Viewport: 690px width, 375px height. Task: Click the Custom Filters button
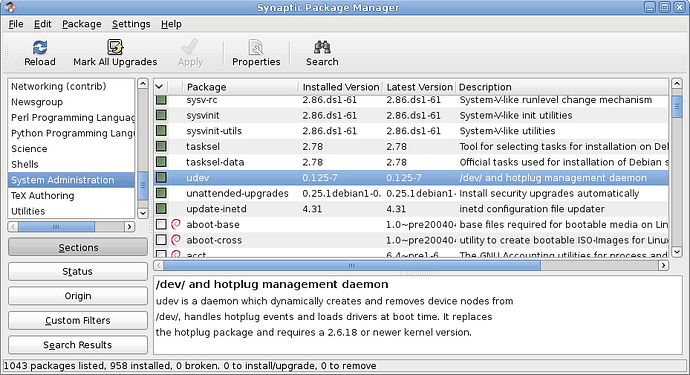pyautogui.click(x=78, y=320)
